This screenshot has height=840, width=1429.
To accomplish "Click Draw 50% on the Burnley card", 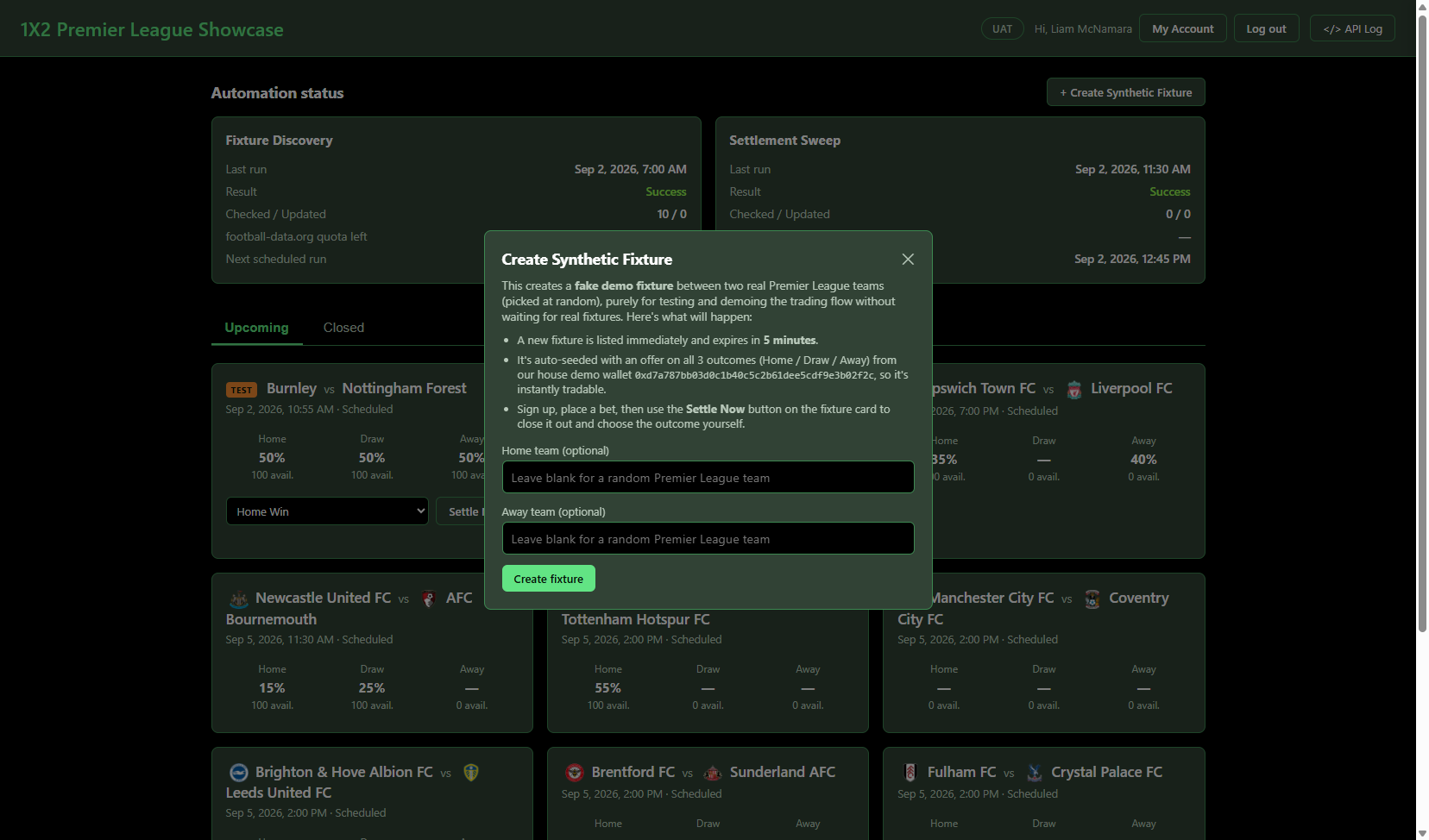I will pyautogui.click(x=372, y=457).
